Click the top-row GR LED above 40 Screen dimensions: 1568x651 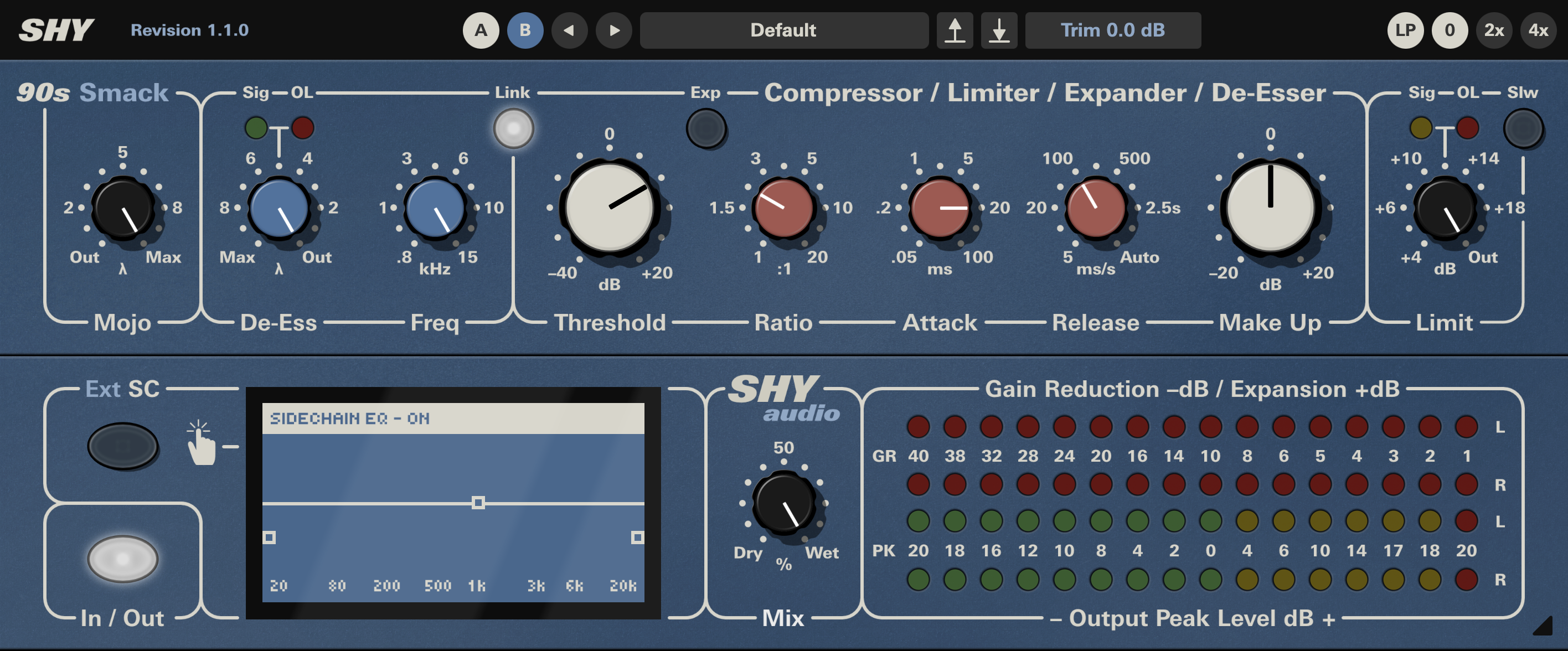(919, 426)
